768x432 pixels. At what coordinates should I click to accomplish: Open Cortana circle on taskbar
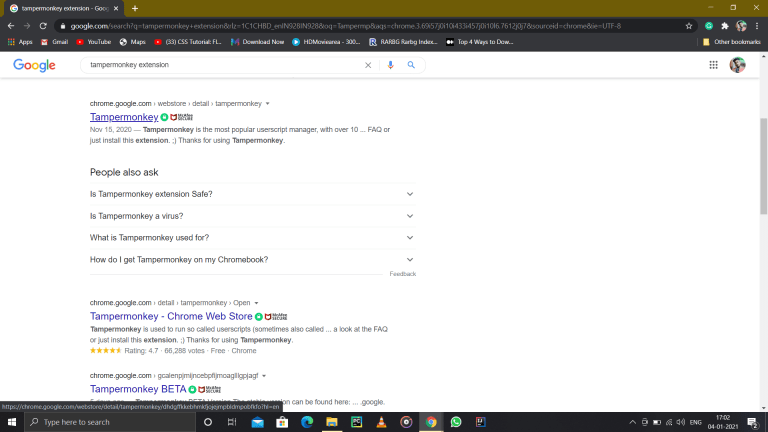tap(208, 422)
